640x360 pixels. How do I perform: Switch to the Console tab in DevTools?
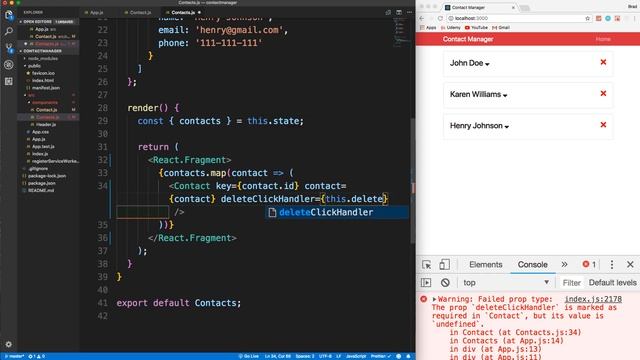532,264
